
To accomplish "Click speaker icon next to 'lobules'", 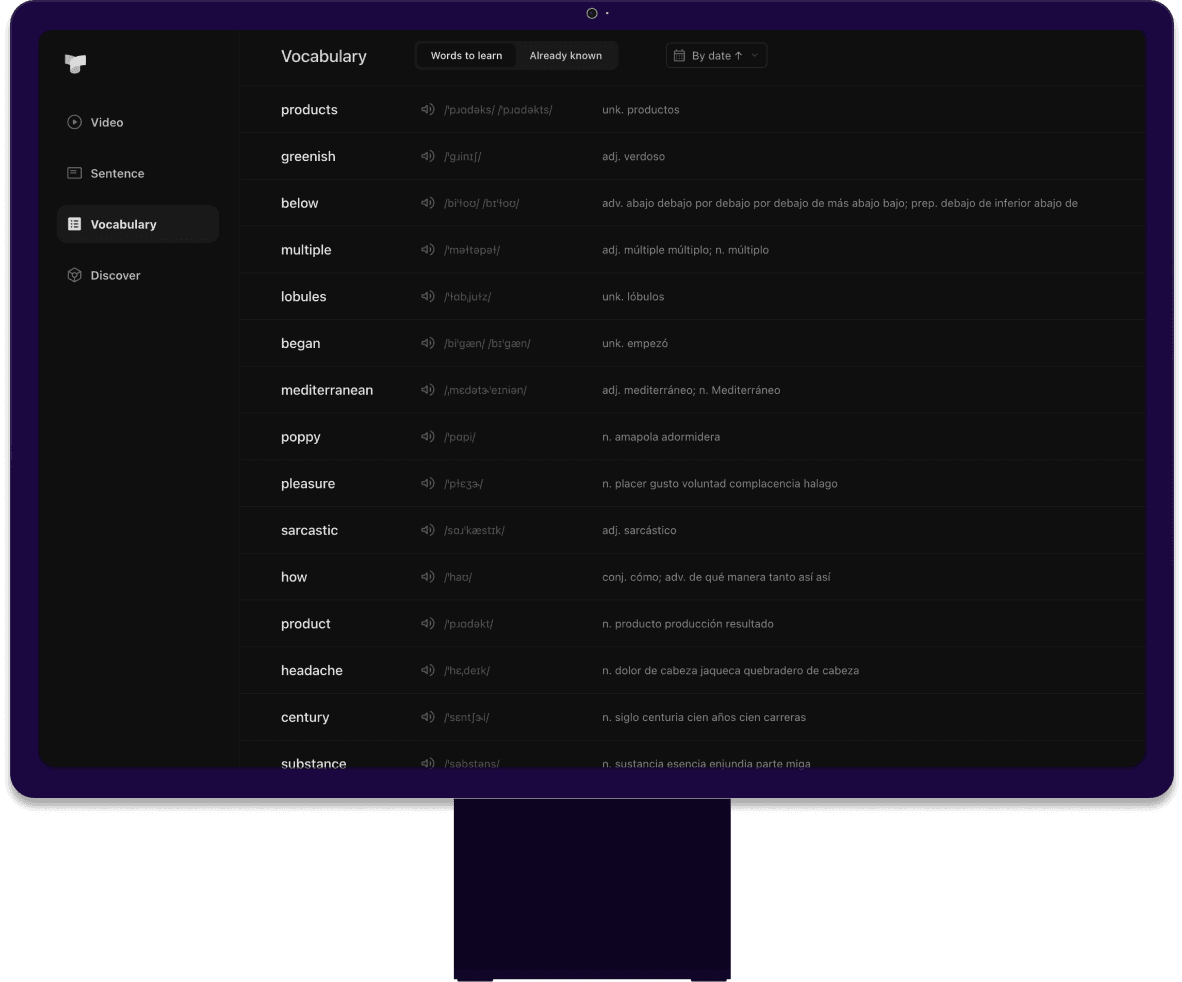I will point(427,297).
